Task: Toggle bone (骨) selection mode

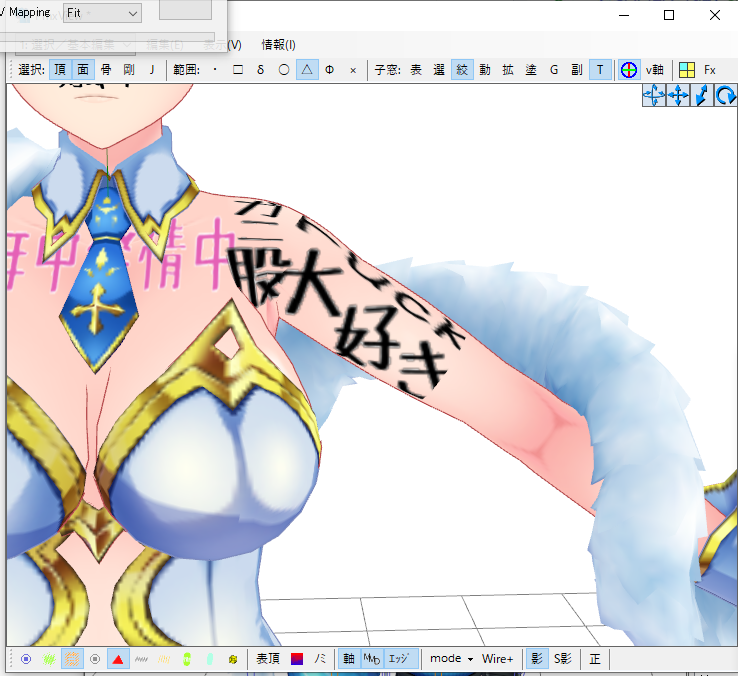Action: click(x=106, y=70)
